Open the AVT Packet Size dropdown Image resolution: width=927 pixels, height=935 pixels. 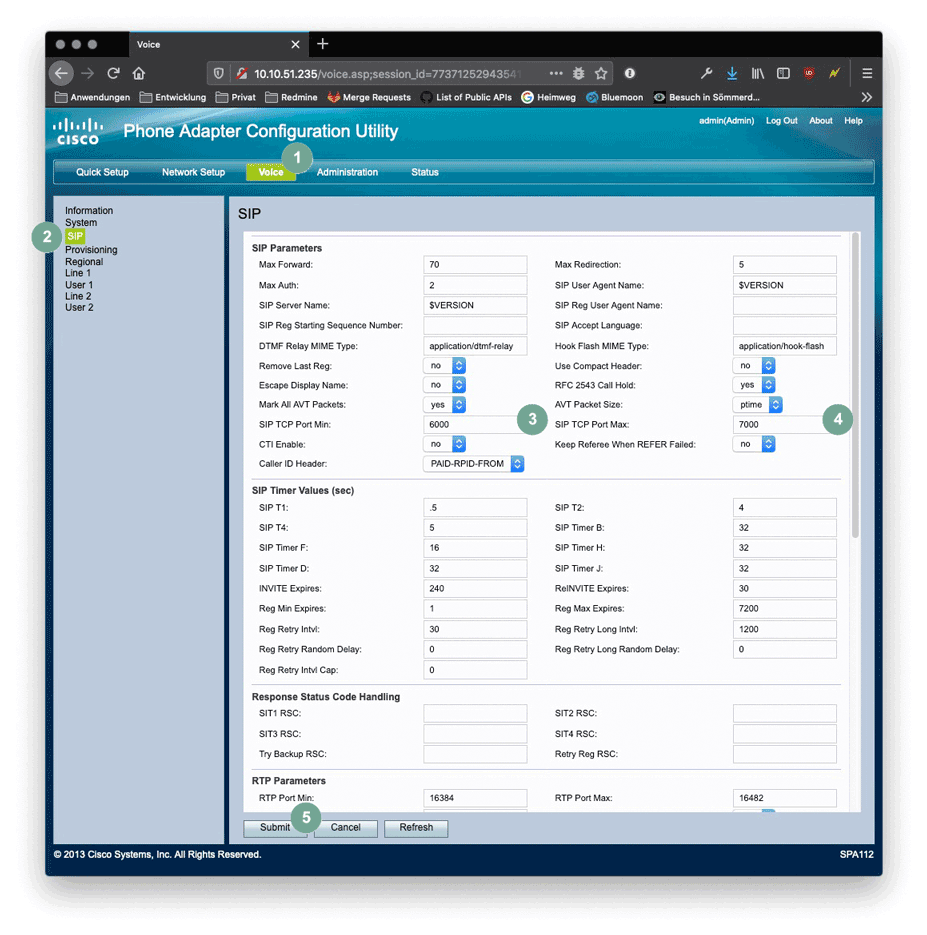pos(757,404)
